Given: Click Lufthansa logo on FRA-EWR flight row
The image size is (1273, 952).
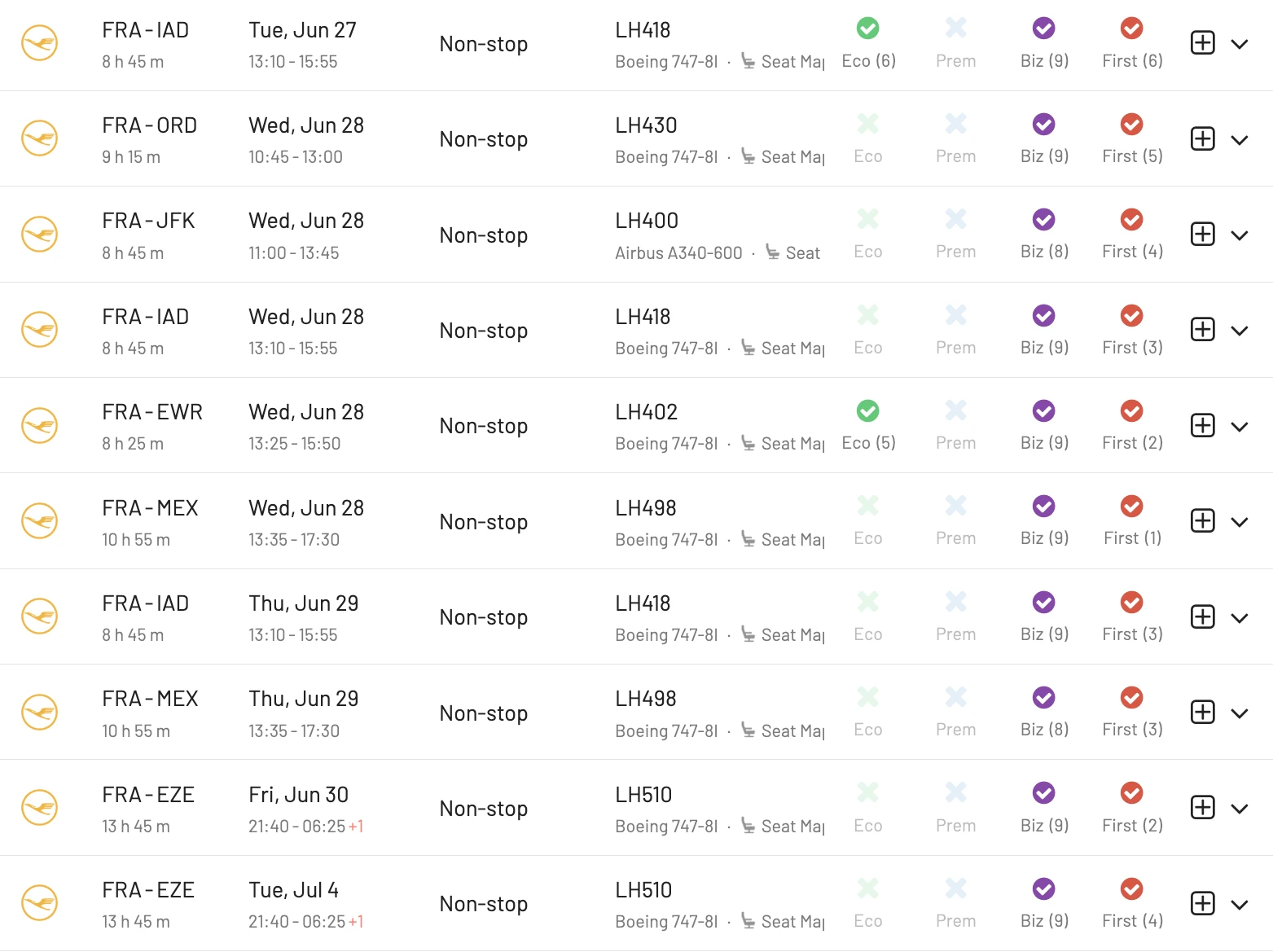Looking at the screenshot, I should (39, 425).
